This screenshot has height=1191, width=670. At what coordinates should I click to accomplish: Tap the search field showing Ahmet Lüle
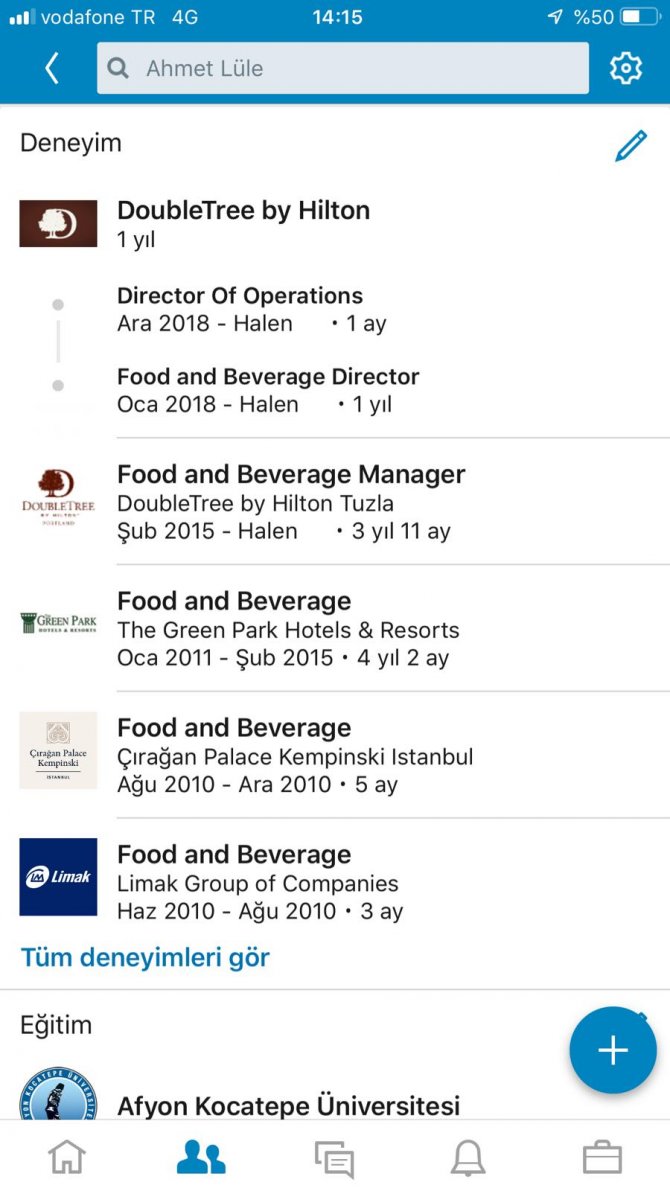coord(342,68)
